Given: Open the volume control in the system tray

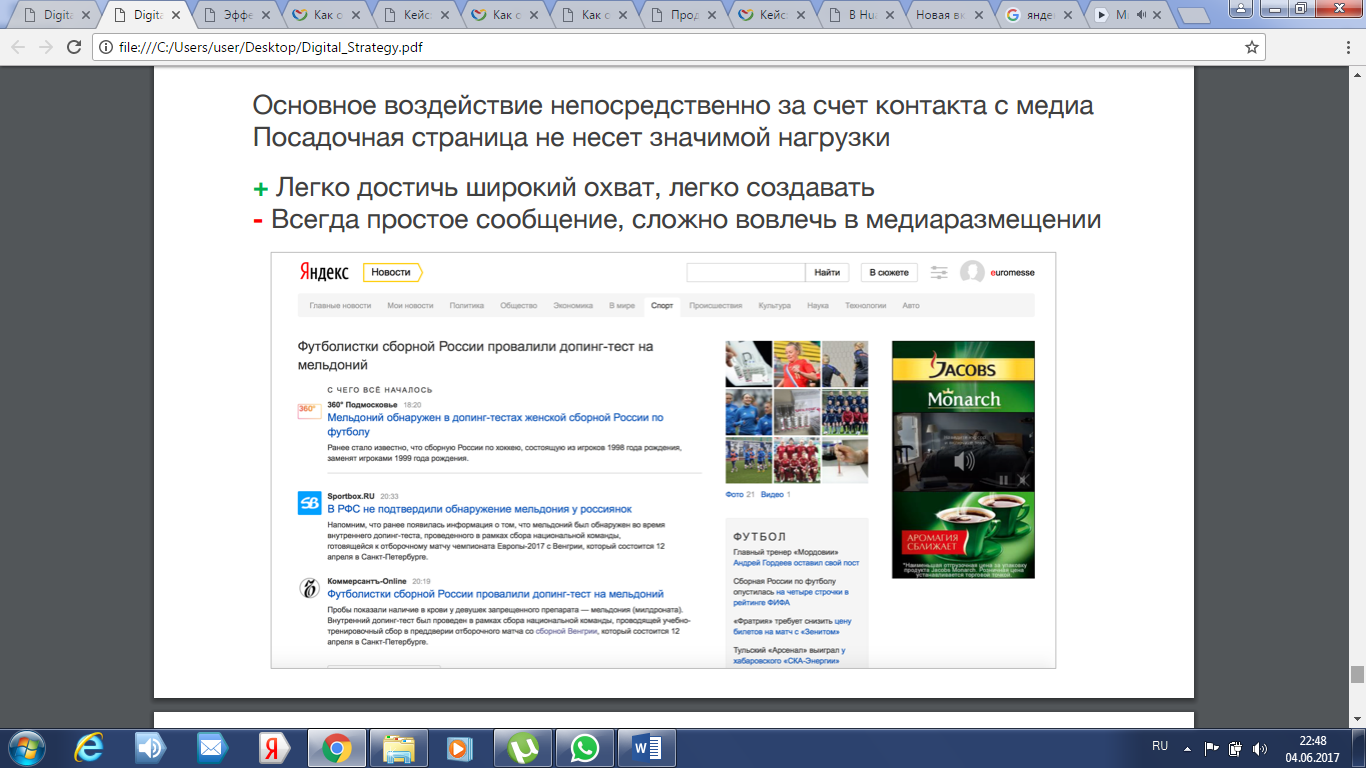Looking at the screenshot, I should click(1259, 747).
